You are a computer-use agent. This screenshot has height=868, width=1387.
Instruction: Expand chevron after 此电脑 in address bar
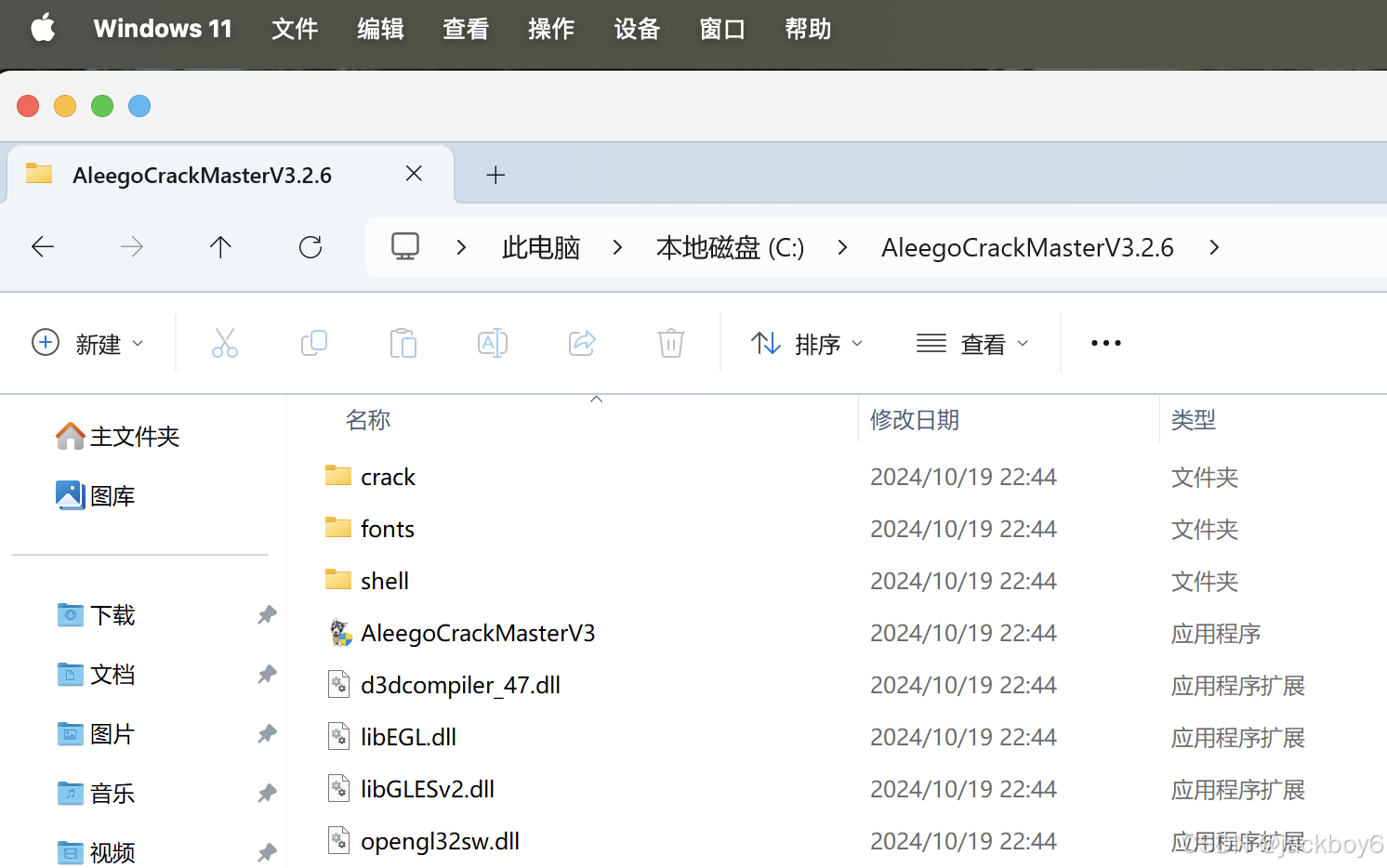point(617,247)
